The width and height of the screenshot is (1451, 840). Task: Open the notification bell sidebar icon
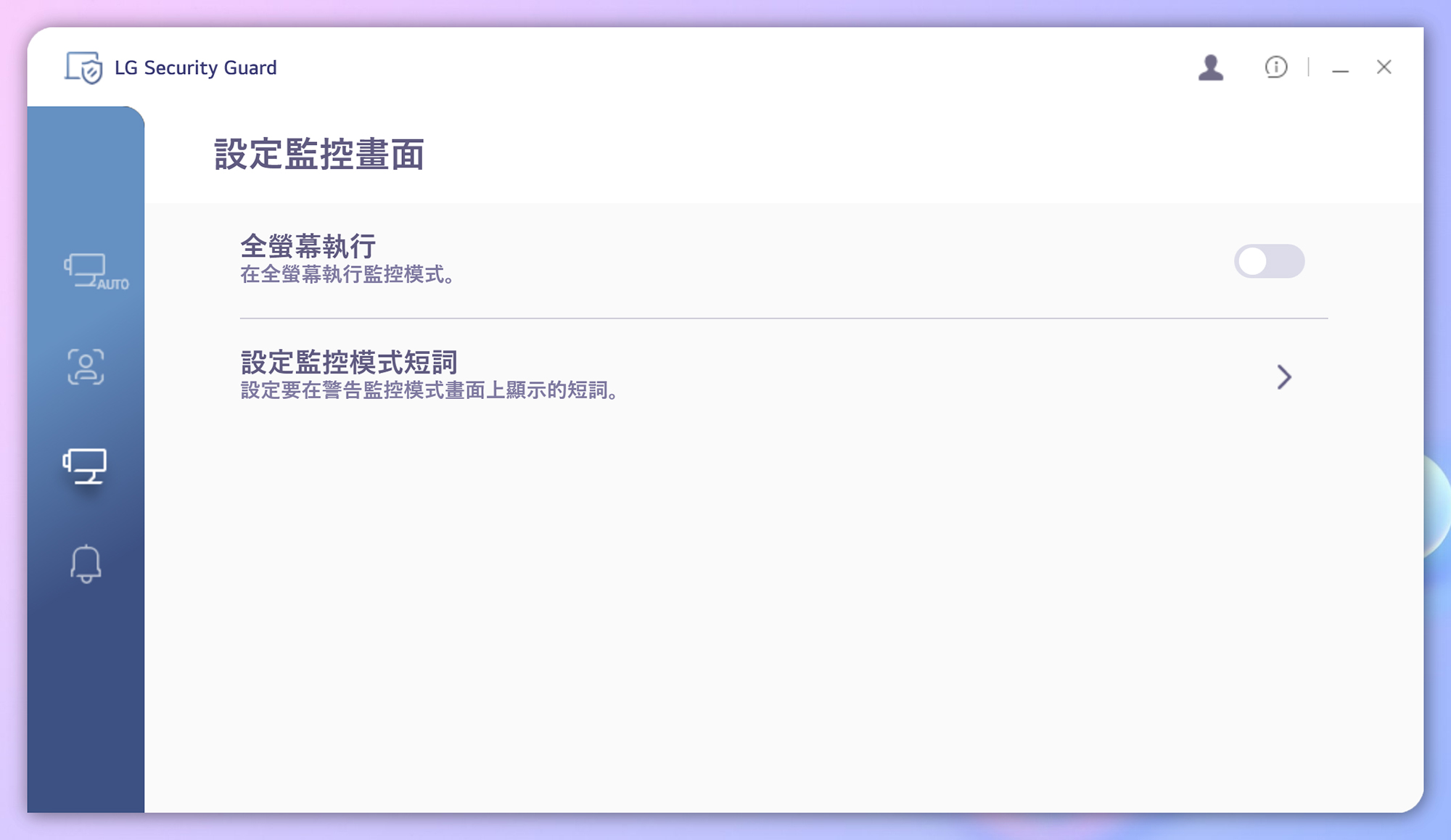(x=86, y=564)
